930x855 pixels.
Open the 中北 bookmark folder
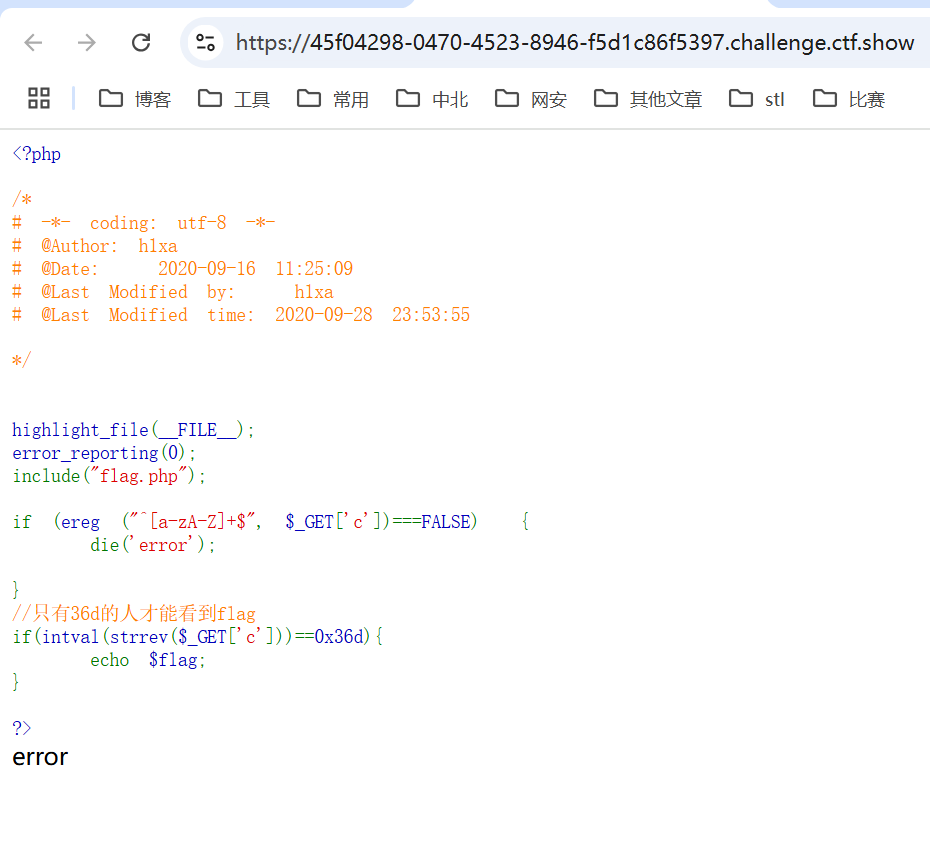(x=432, y=99)
